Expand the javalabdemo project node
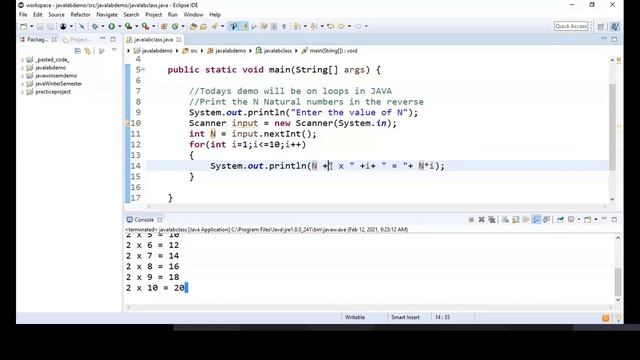Viewport: 640px width, 360px height. click(x=22, y=68)
